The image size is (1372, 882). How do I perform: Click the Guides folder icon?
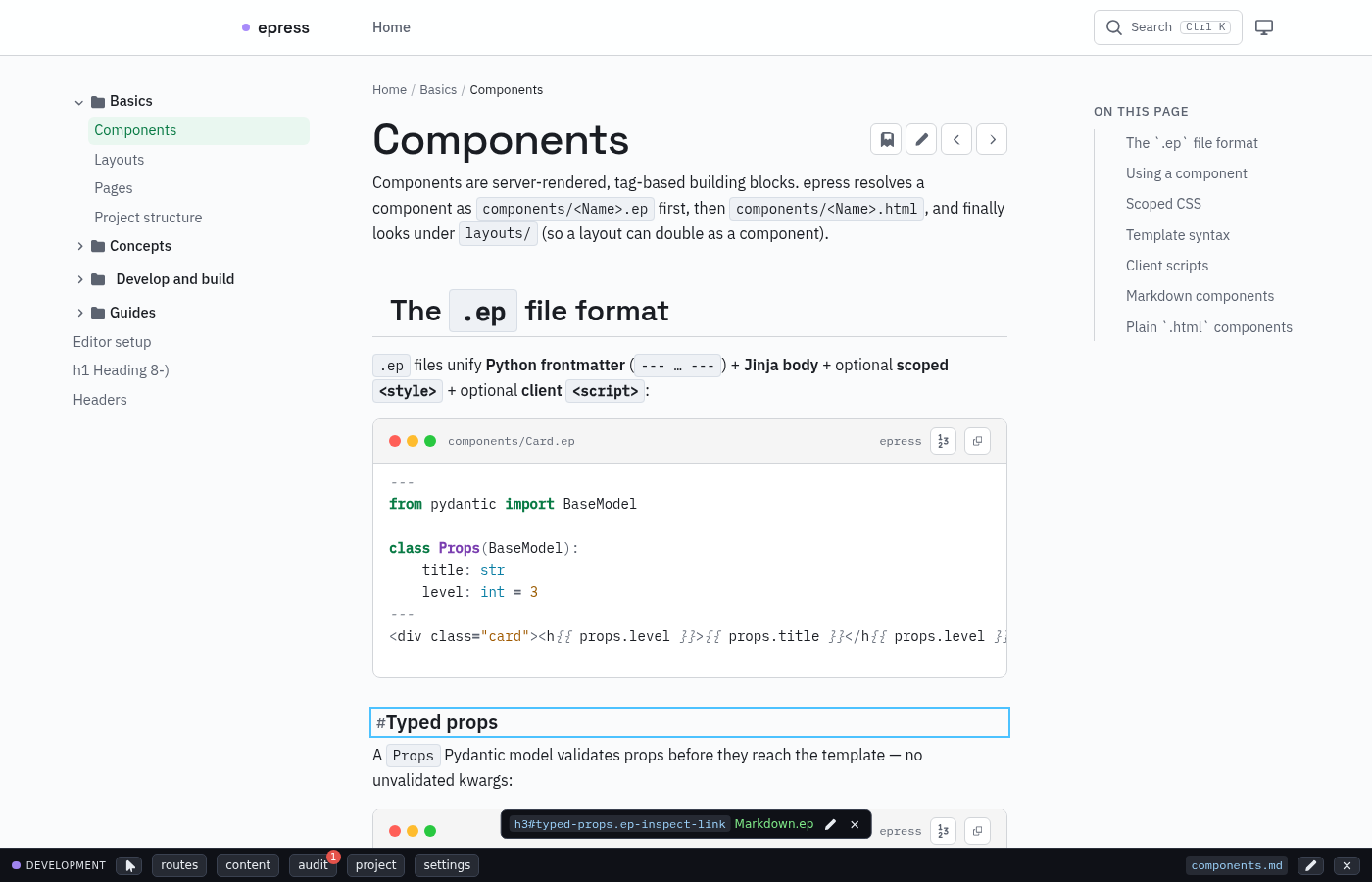point(98,313)
